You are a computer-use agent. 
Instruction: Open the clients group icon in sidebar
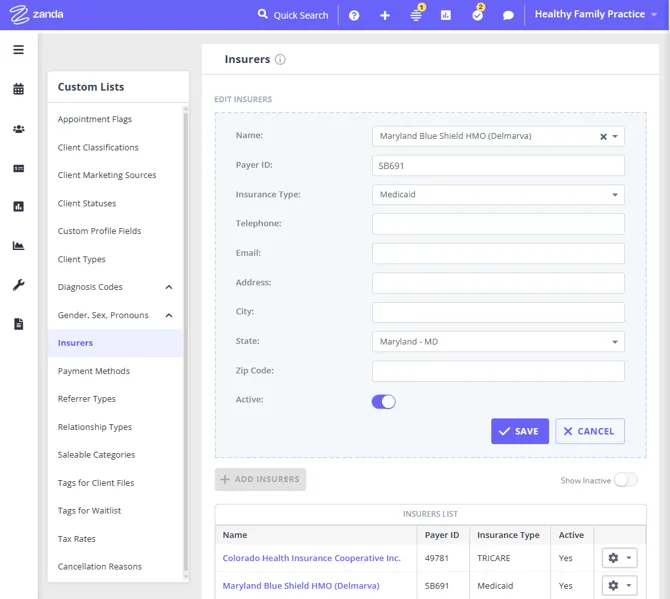click(18, 129)
